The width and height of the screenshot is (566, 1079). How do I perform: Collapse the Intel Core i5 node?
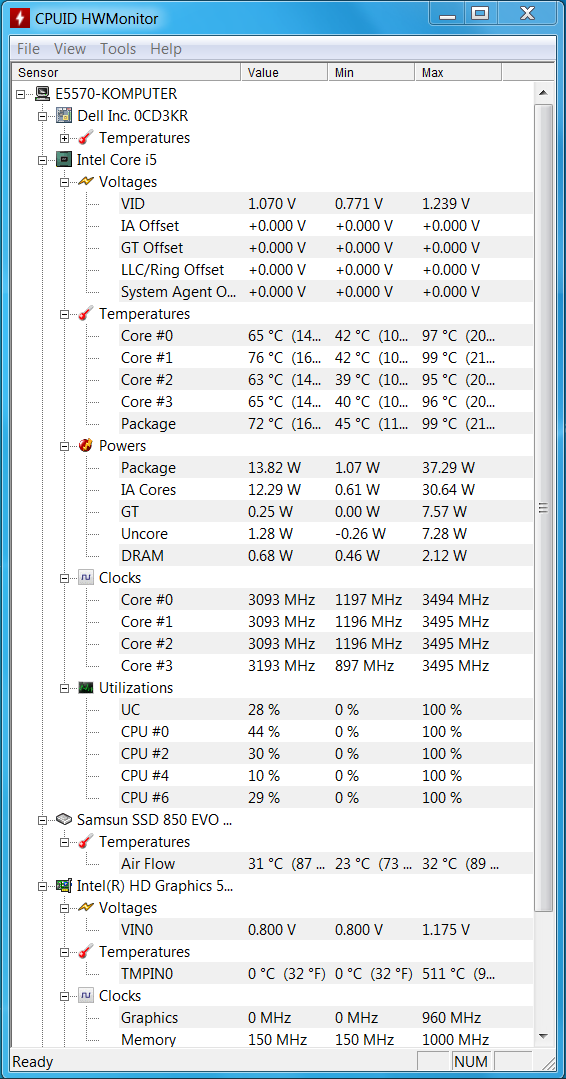(43, 160)
